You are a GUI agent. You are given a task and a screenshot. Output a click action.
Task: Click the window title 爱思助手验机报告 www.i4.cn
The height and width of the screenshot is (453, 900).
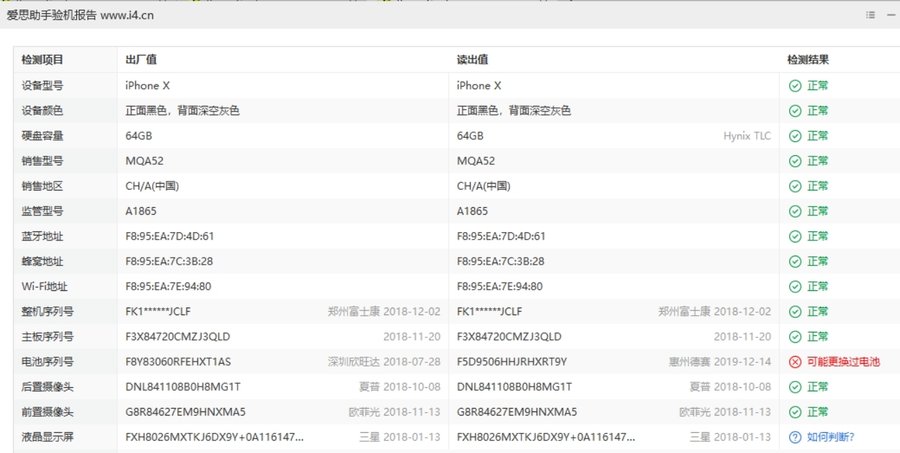point(80,16)
